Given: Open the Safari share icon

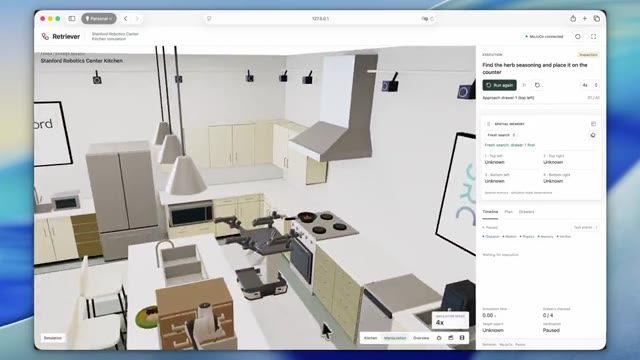Looking at the screenshot, I should (573, 18).
